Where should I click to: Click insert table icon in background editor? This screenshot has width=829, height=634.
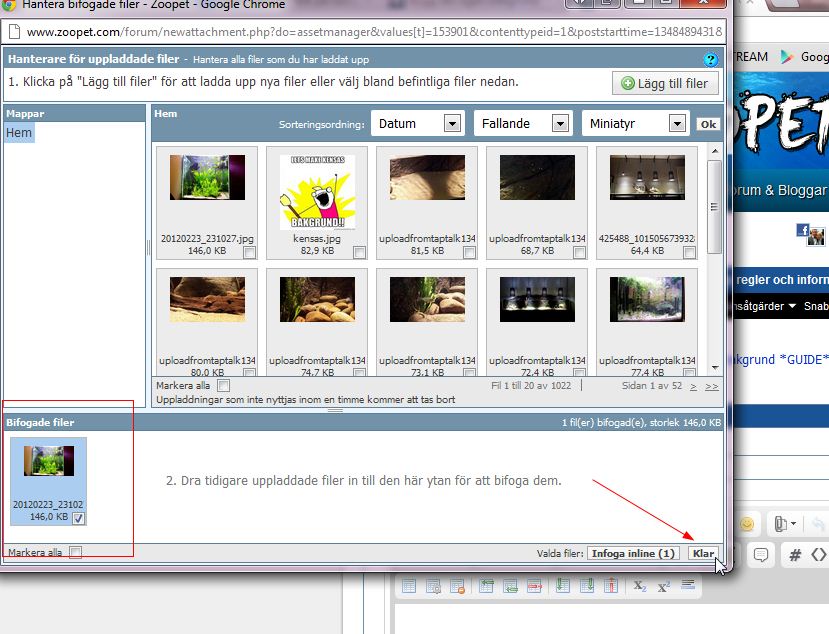[409, 586]
